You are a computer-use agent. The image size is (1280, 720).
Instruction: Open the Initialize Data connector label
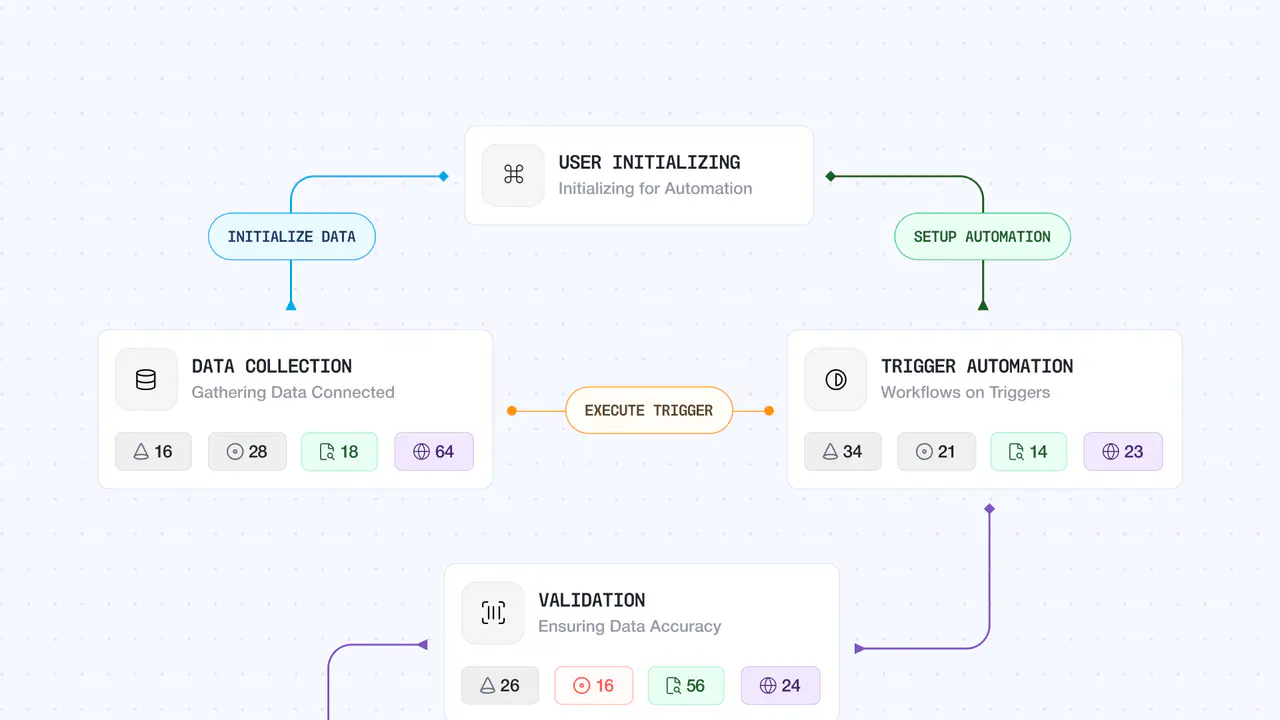click(291, 237)
